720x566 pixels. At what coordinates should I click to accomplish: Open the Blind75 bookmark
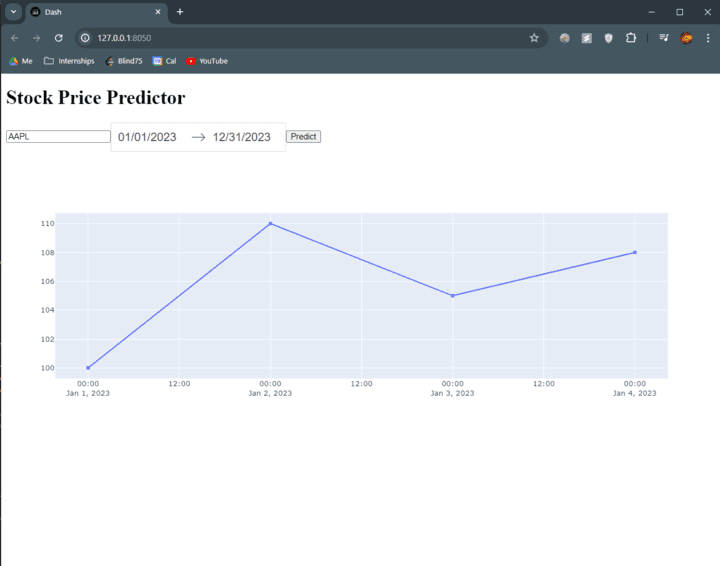pyautogui.click(x=124, y=61)
